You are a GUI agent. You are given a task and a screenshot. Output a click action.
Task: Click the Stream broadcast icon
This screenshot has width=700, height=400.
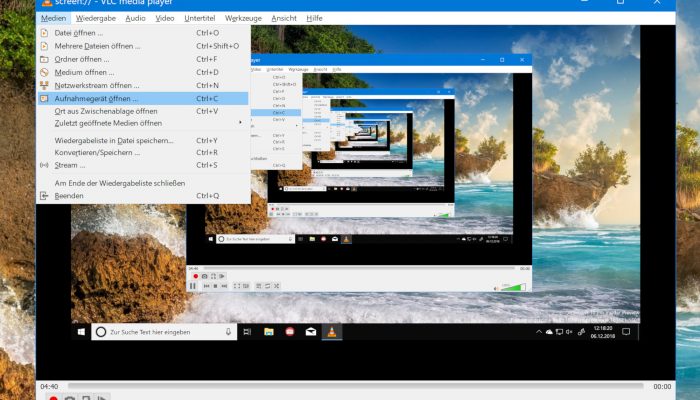pyautogui.click(x=44, y=165)
